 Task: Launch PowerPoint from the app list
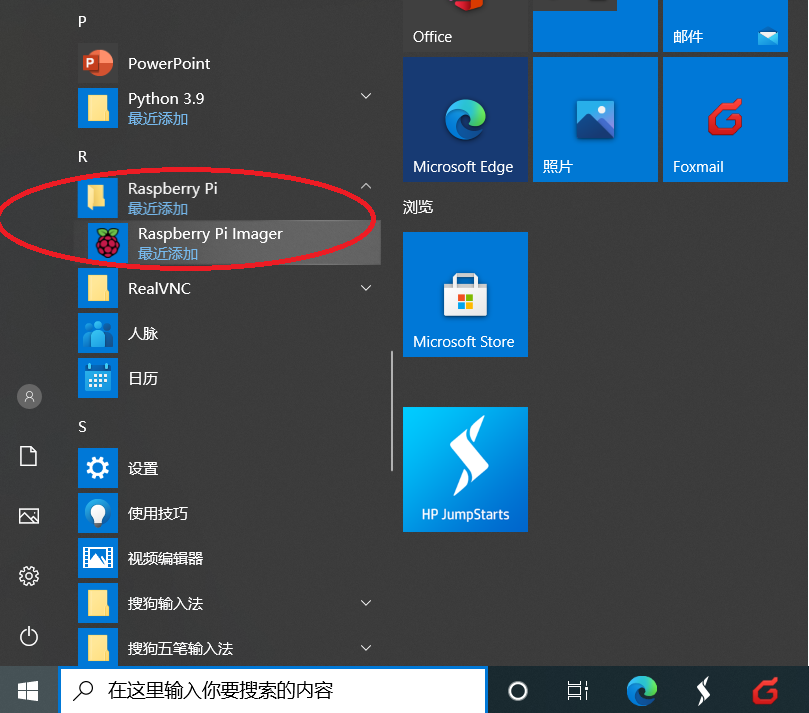pyautogui.click(x=171, y=63)
